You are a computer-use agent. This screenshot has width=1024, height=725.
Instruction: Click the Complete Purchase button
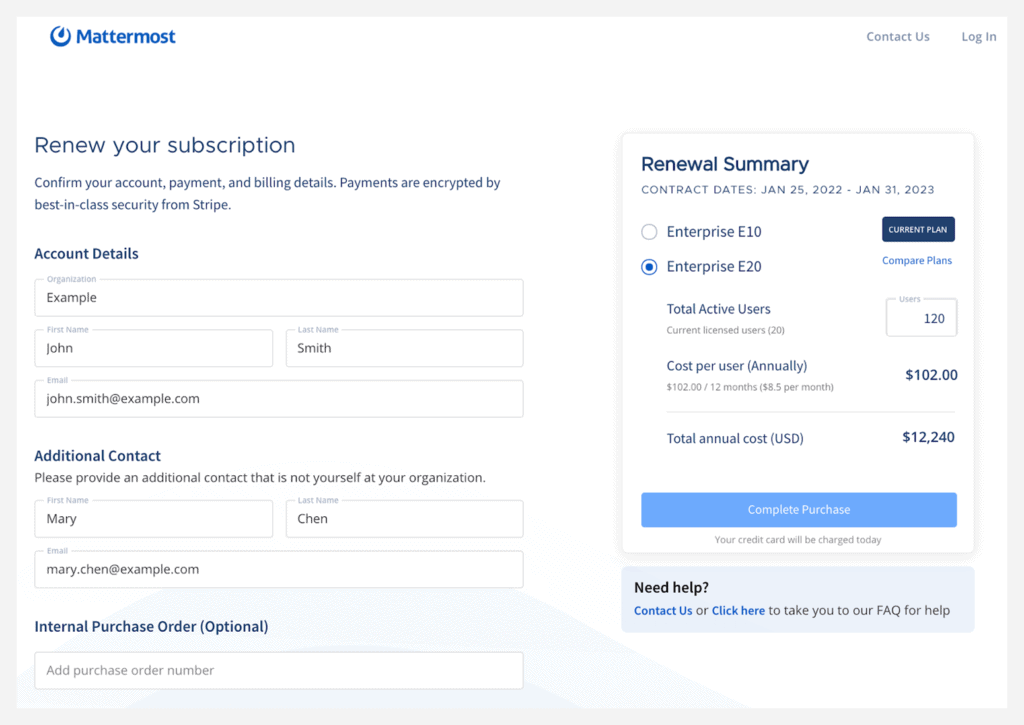(x=799, y=509)
